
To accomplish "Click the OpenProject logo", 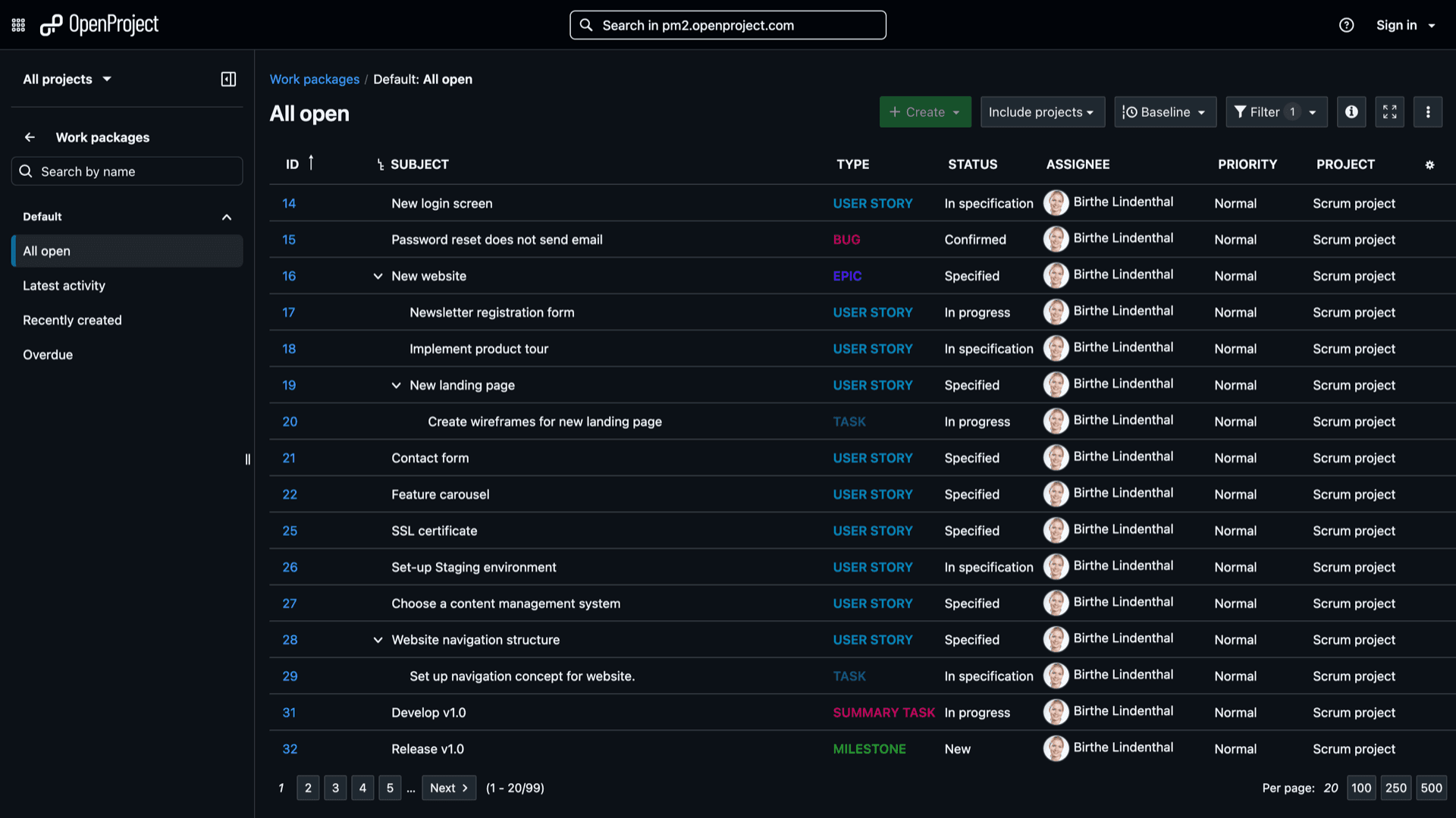I will click(99, 25).
